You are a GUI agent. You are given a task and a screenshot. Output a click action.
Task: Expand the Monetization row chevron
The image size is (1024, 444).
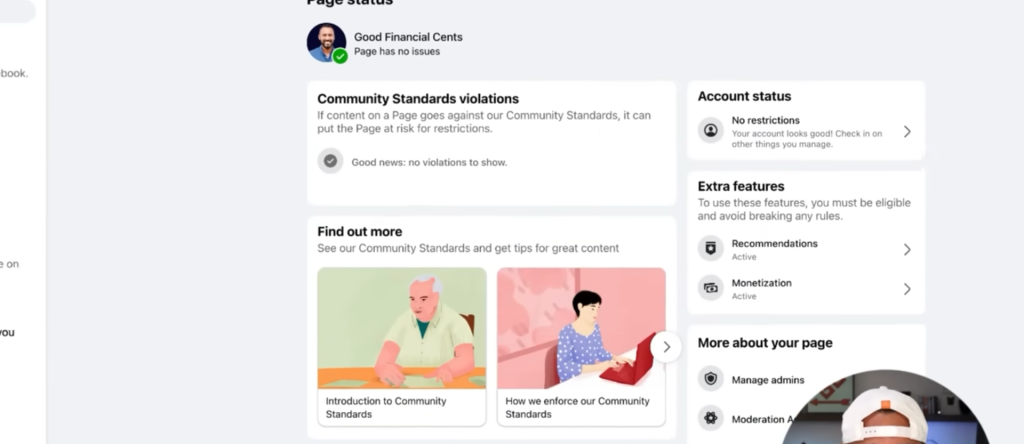coord(907,289)
